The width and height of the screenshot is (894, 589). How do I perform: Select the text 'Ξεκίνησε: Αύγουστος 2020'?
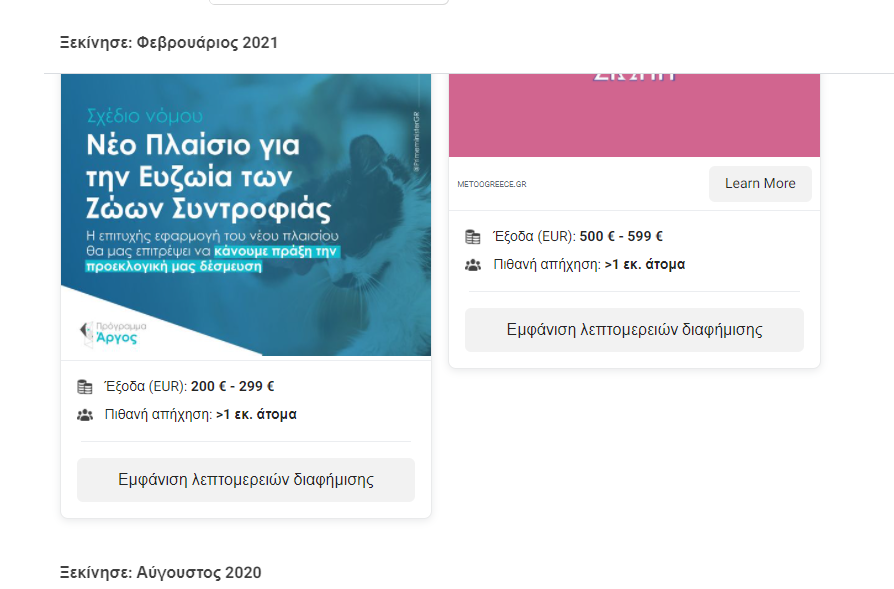click(161, 572)
